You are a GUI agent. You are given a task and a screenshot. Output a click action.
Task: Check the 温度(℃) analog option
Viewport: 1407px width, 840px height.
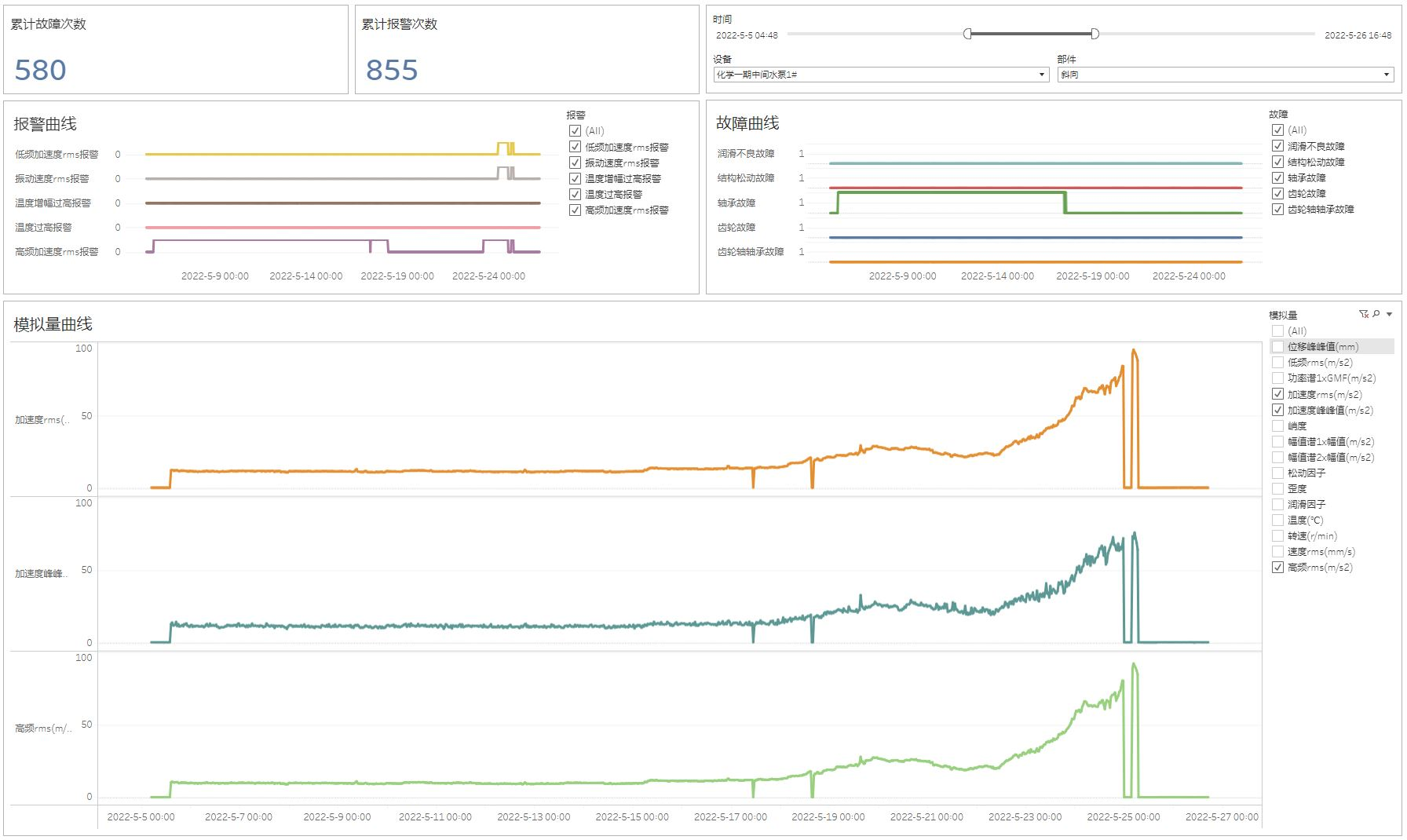[x=1277, y=520]
